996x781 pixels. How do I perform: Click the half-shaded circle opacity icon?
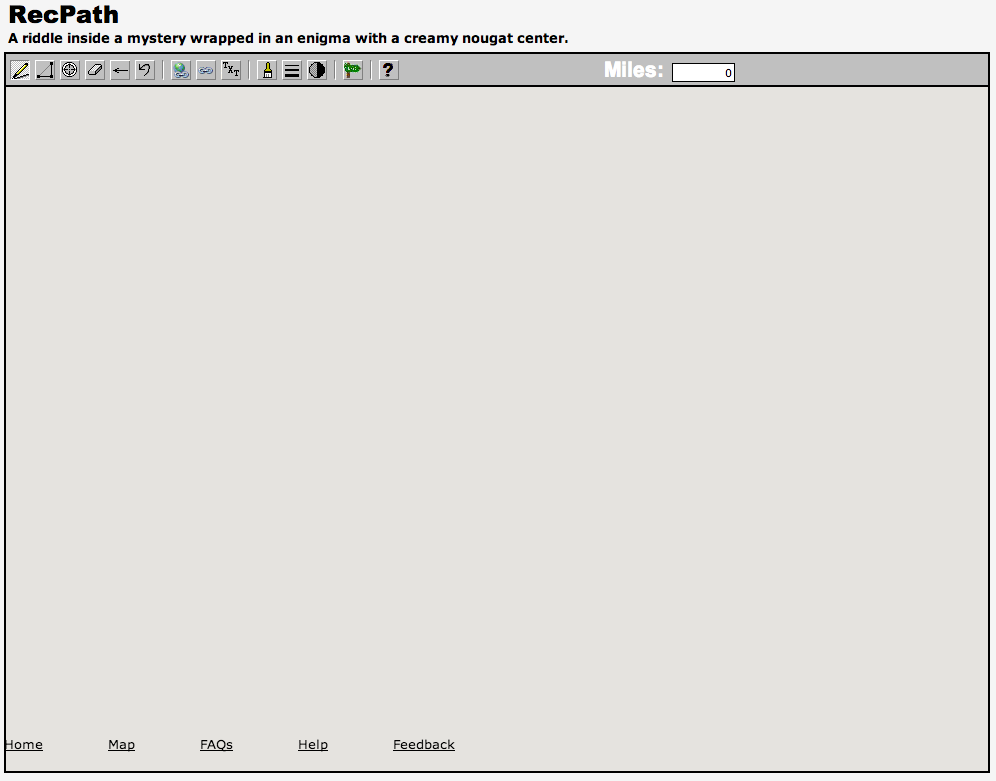317,70
